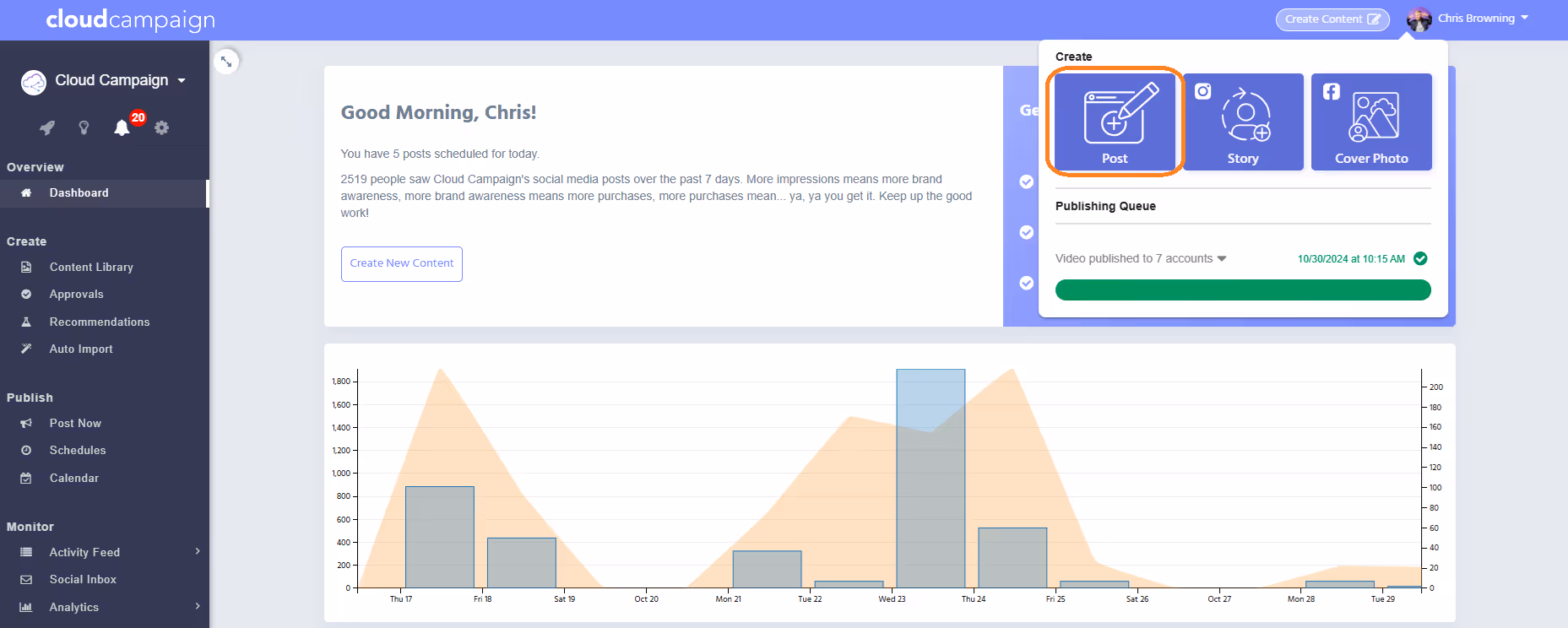Open Schedules page

click(78, 450)
